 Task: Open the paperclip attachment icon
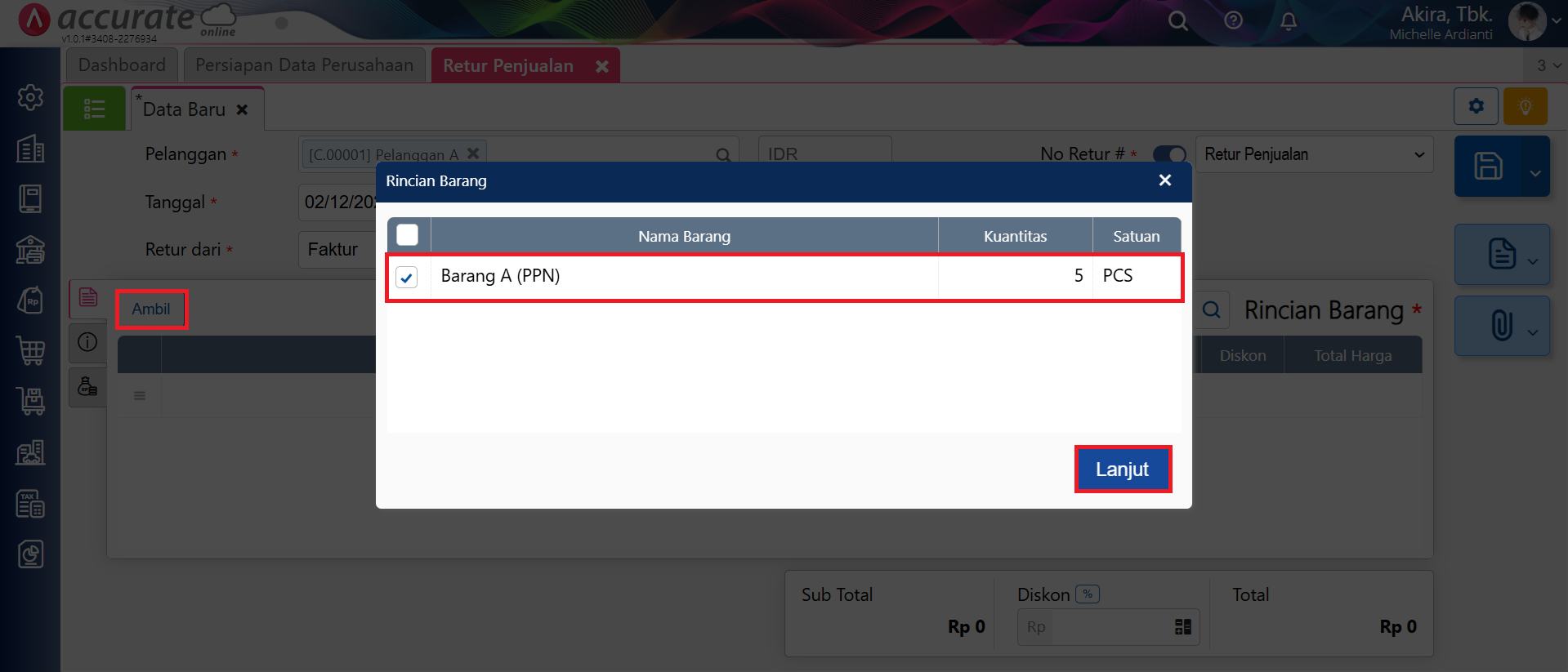(x=1501, y=325)
